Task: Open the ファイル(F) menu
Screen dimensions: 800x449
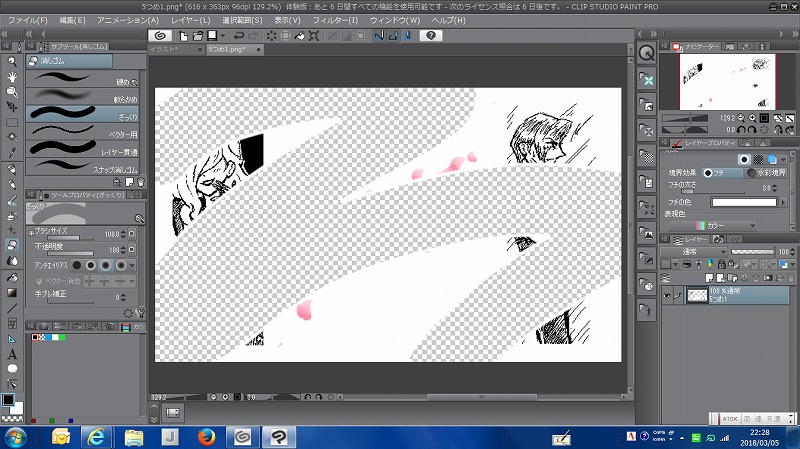Action: (x=28, y=20)
